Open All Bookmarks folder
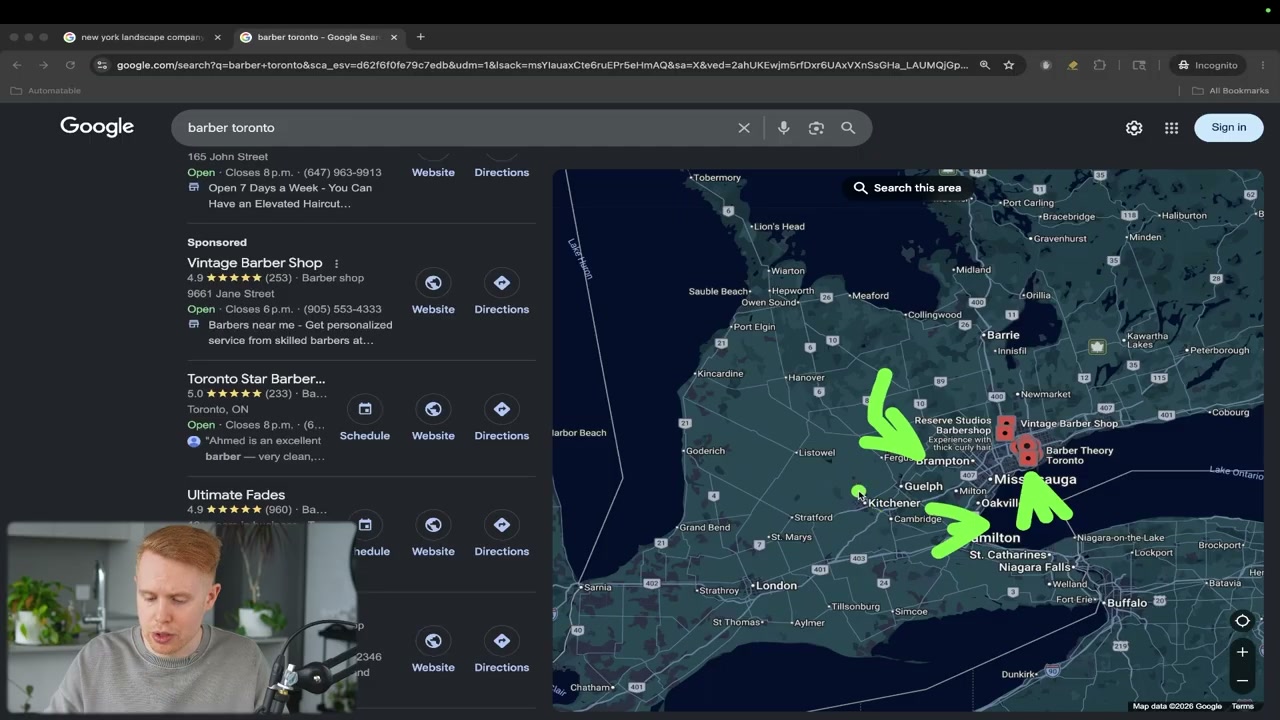 coord(1230,91)
